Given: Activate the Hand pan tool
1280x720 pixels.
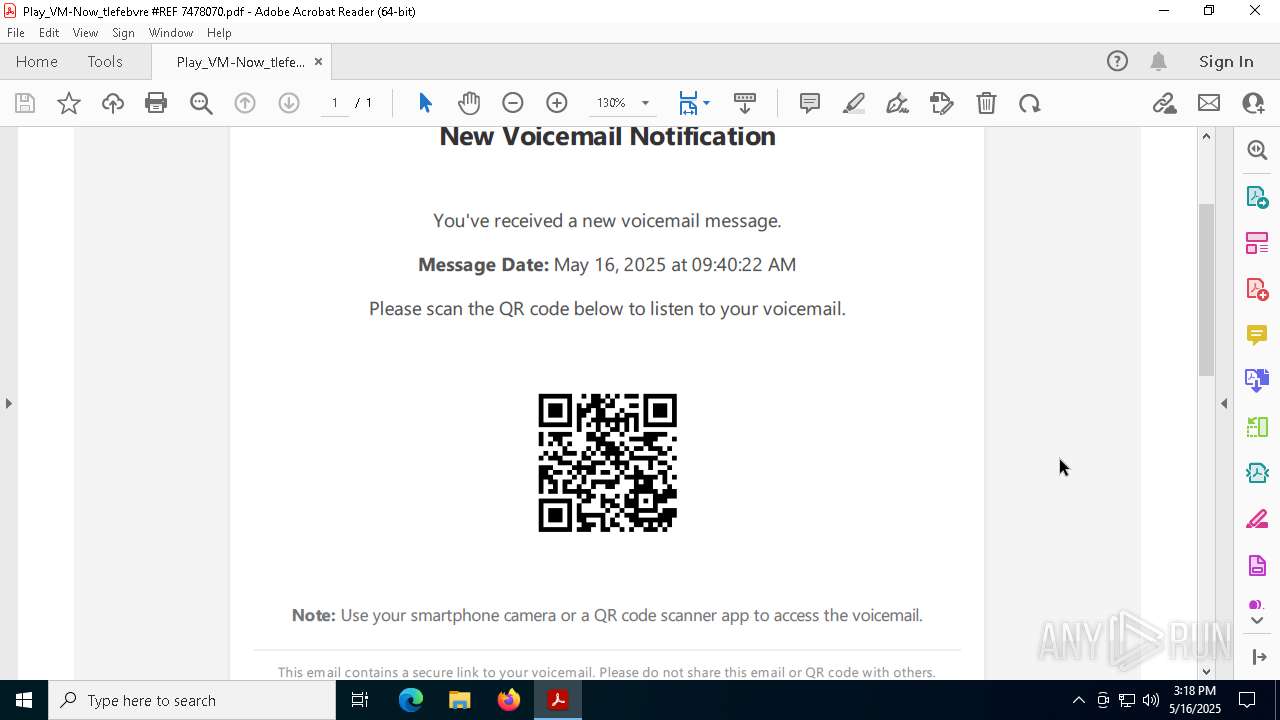Looking at the screenshot, I should coord(469,103).
